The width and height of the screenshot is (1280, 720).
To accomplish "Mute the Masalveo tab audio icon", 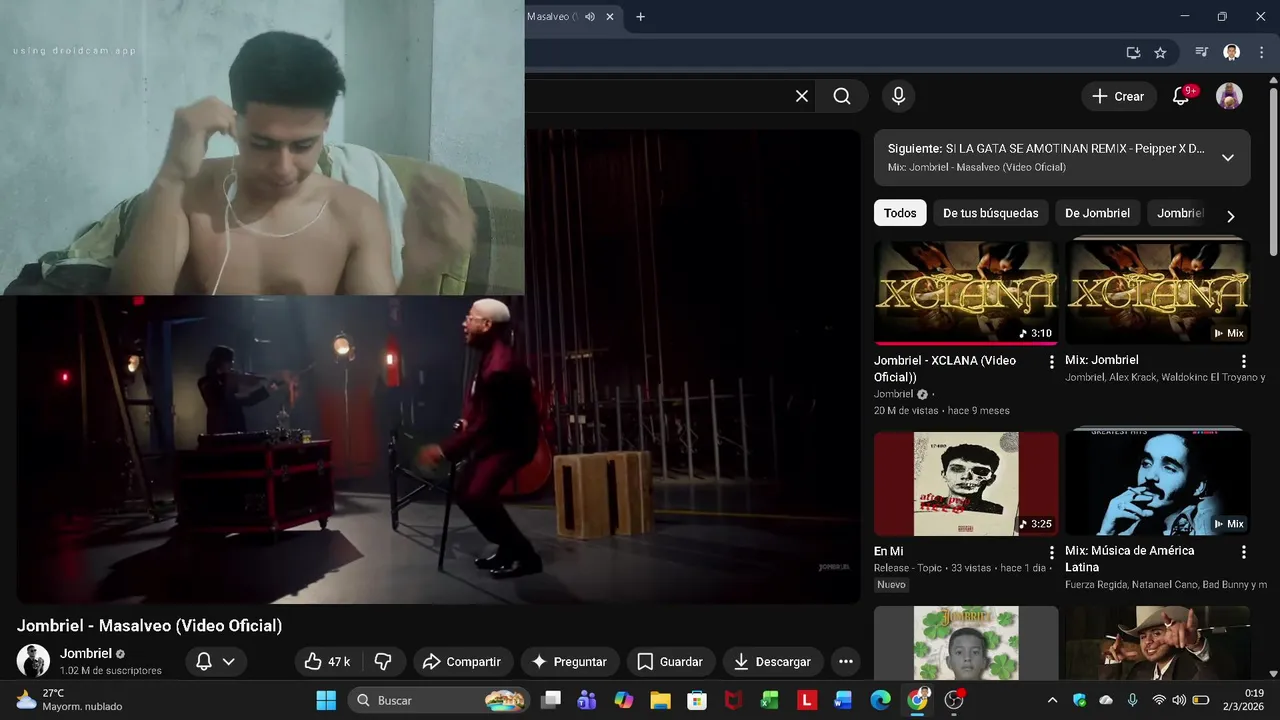I will pyautogui.click(x=590, y=17).
